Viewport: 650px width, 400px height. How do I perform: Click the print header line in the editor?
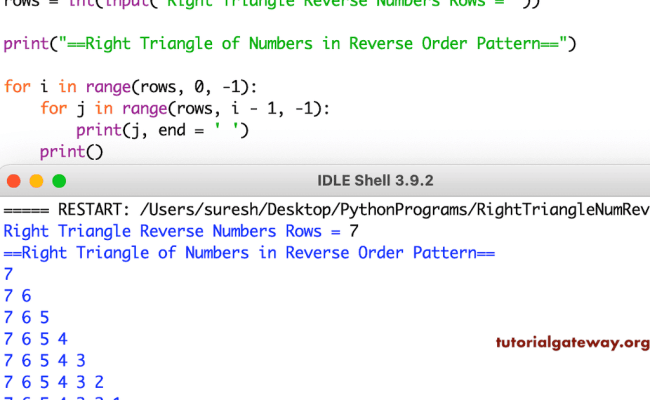(290, 44)
